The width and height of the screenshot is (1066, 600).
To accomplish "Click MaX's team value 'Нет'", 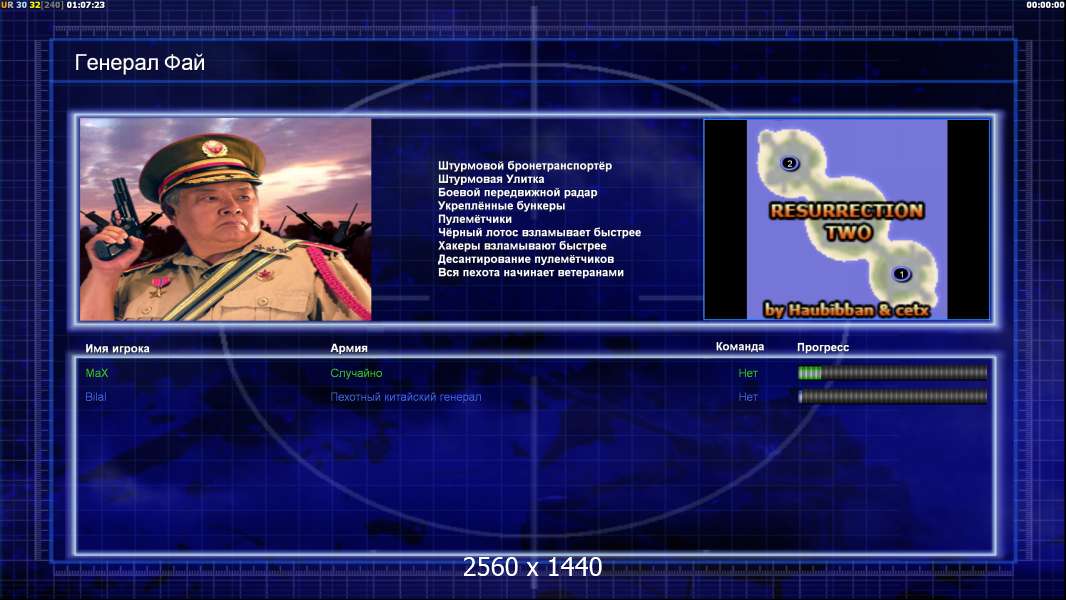I will [748, 373].
